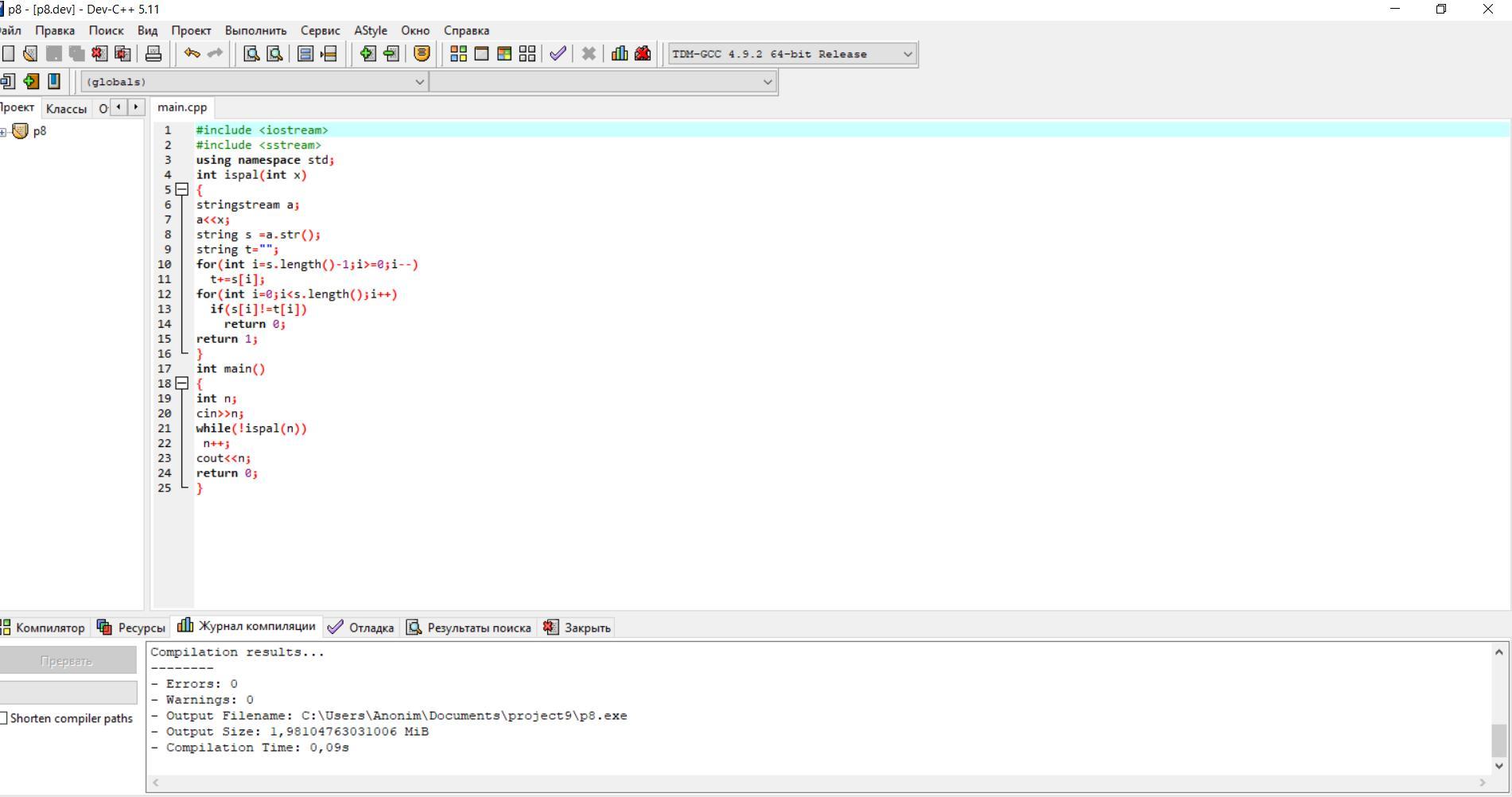Click the new-item icon at start of second toolbar row

7,81
